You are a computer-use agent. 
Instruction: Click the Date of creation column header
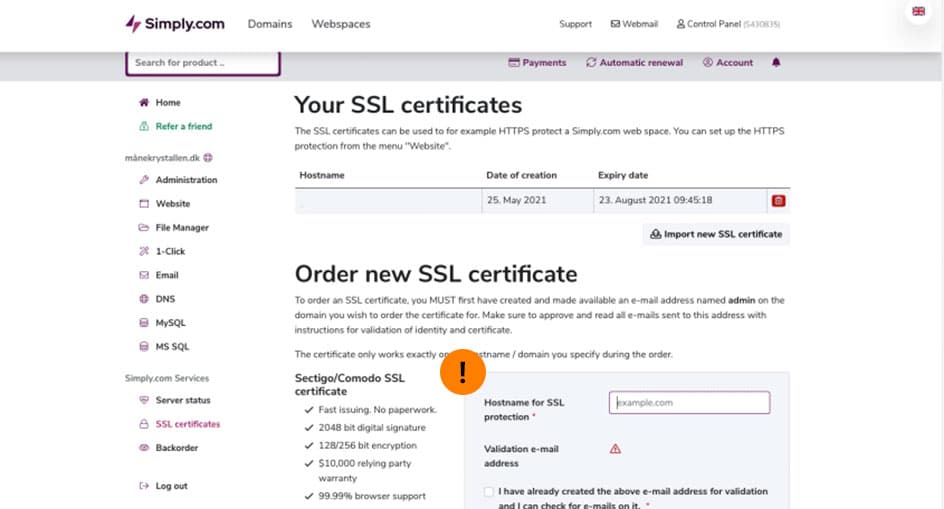click(521, 175)
